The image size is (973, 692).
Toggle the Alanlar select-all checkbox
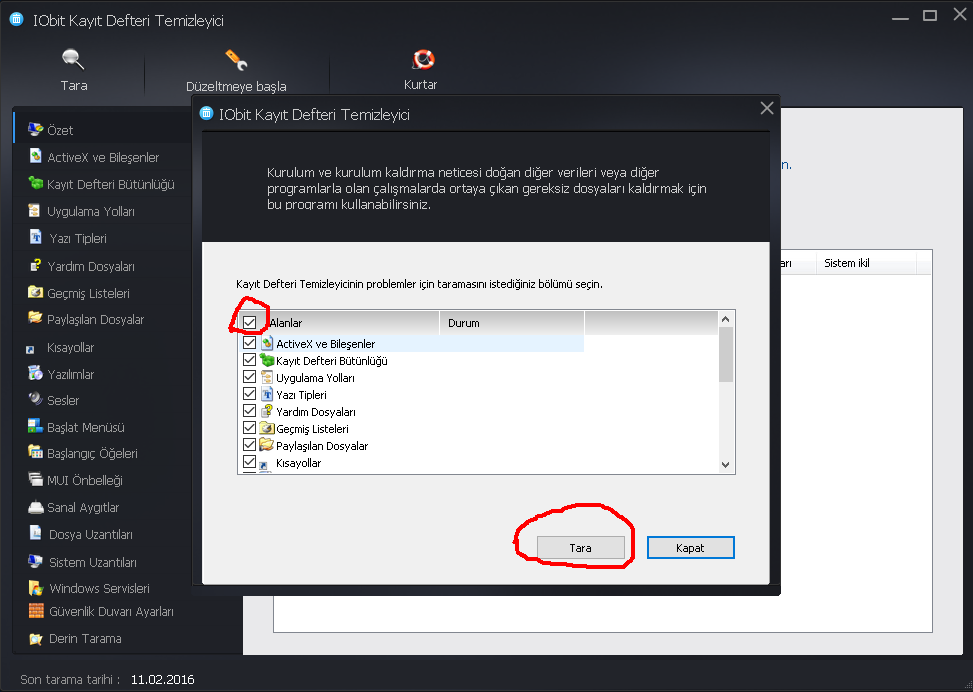250,322
